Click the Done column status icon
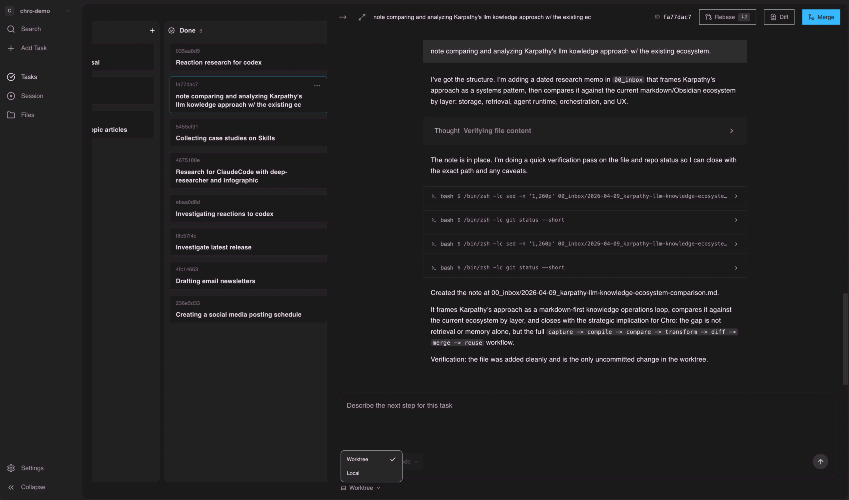 coord(172,31)
